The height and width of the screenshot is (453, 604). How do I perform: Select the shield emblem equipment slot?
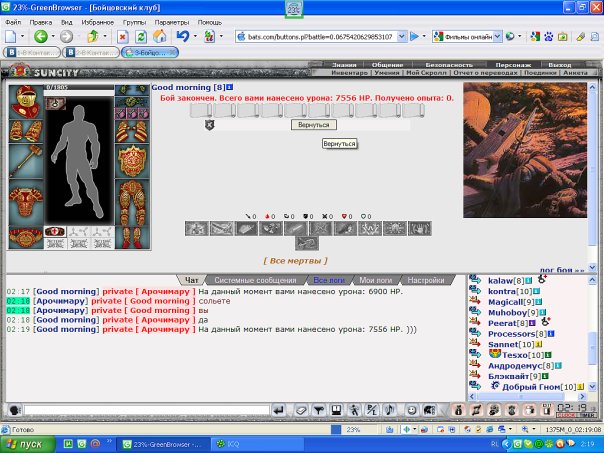(x=132, y=161)
